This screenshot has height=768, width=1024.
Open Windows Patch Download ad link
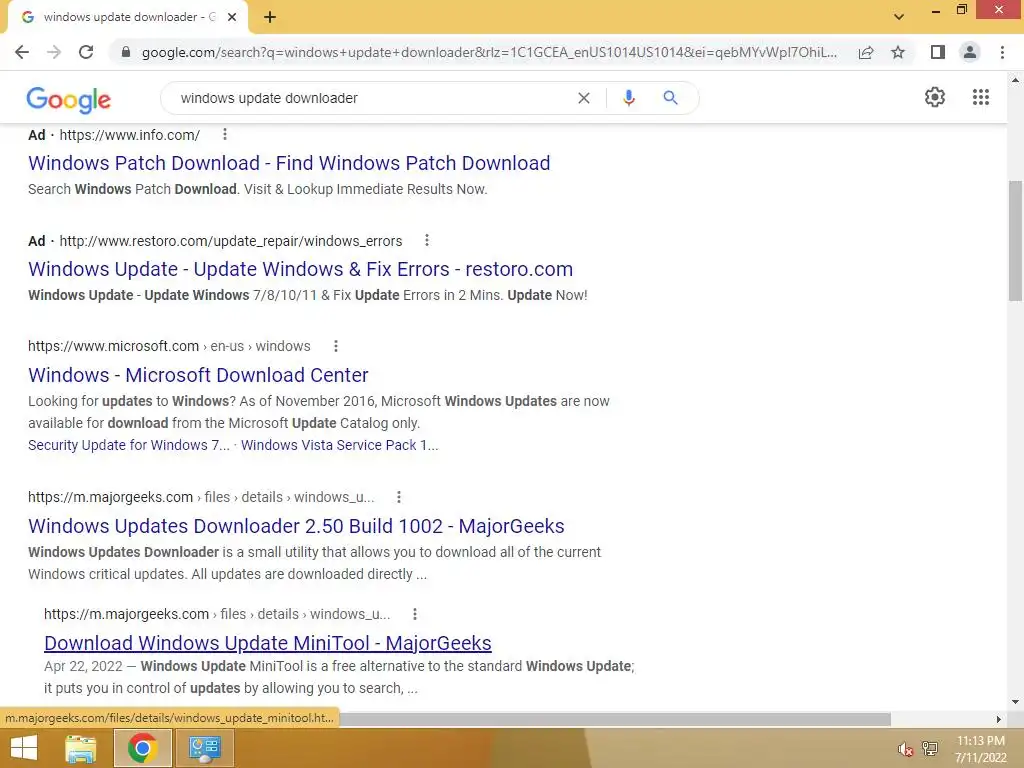pyautogui.click(x=289, y=163)
